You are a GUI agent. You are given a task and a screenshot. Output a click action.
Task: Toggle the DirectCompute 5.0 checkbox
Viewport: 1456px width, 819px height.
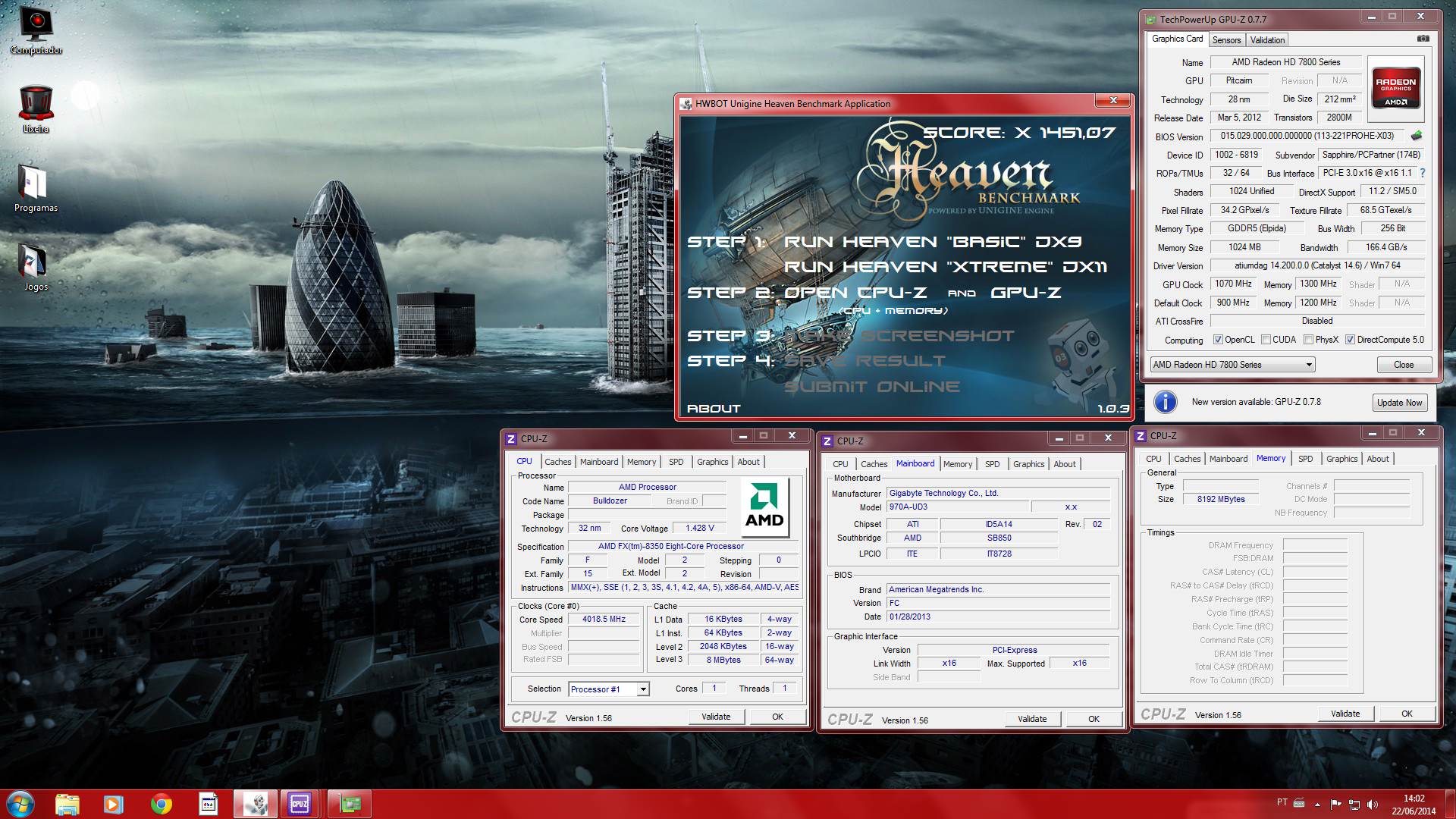(x=1350, y=340)
